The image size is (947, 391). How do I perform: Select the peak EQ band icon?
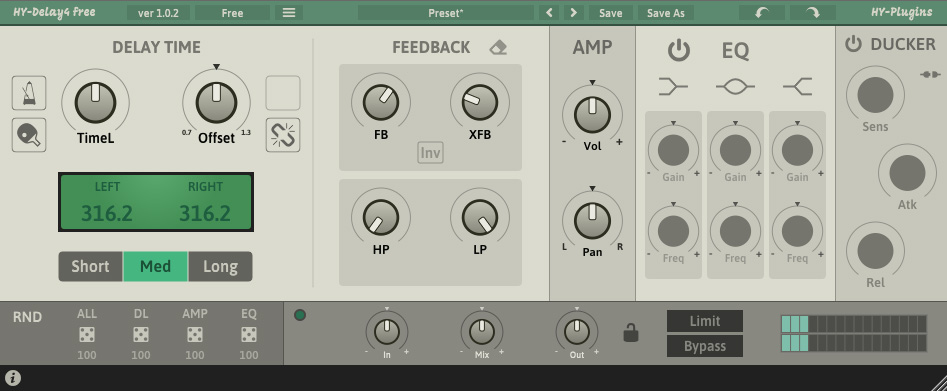click(x=735, y=87)
